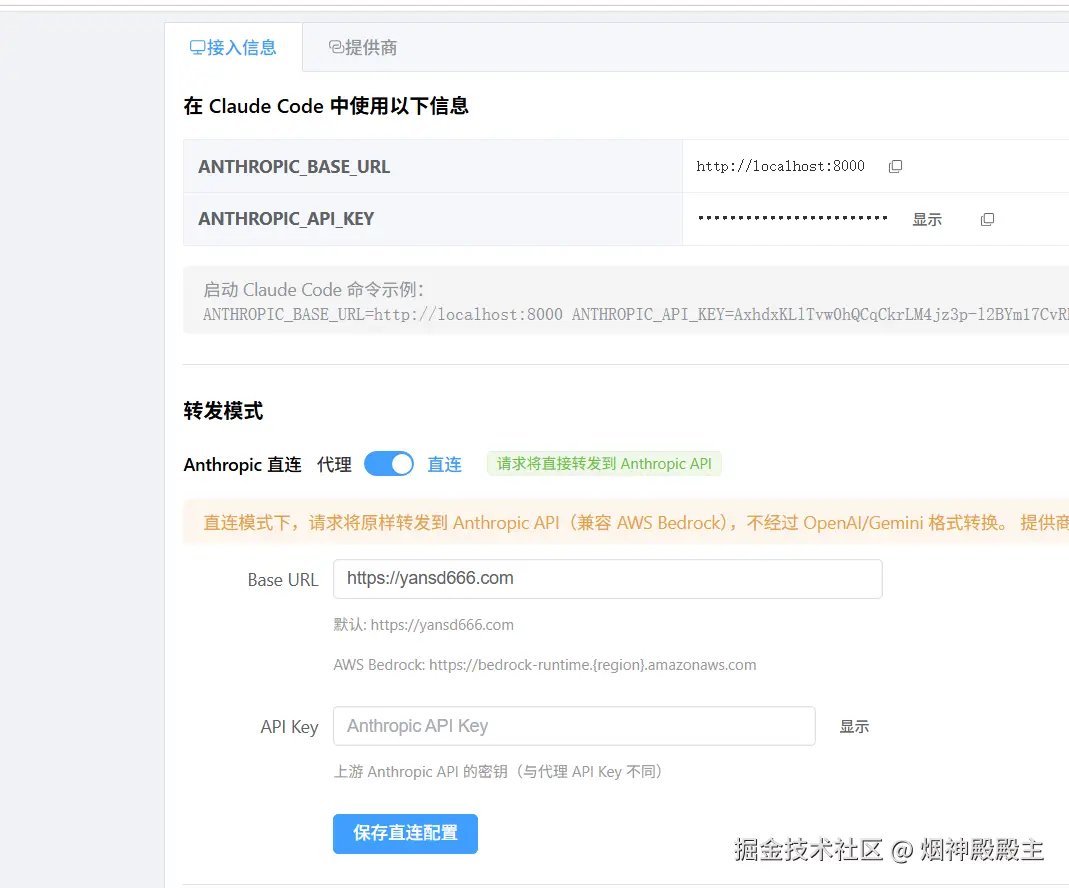This screenshot has width=1069, height=888.
Task: Show the hidden ANTHROPIC_API_KEY value
Action: point(927,219)
